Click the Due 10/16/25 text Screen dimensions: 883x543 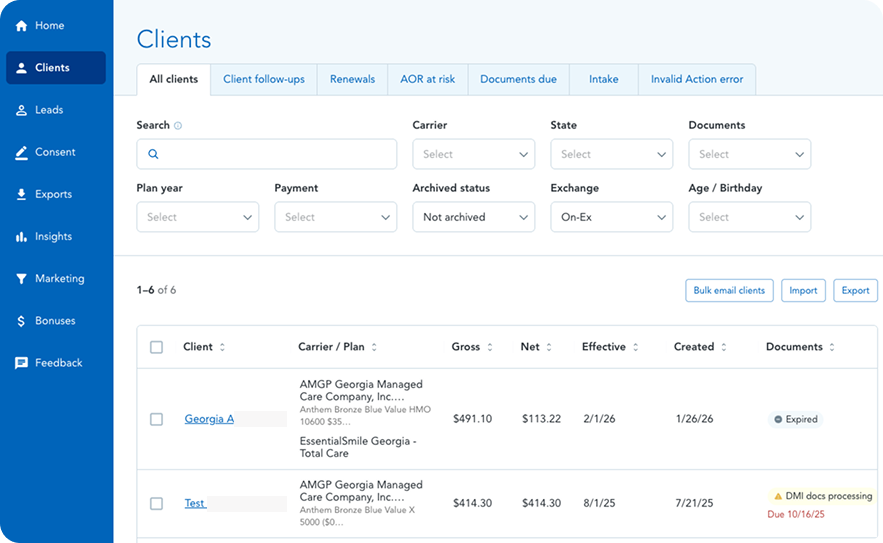click(x=796, y=515)
